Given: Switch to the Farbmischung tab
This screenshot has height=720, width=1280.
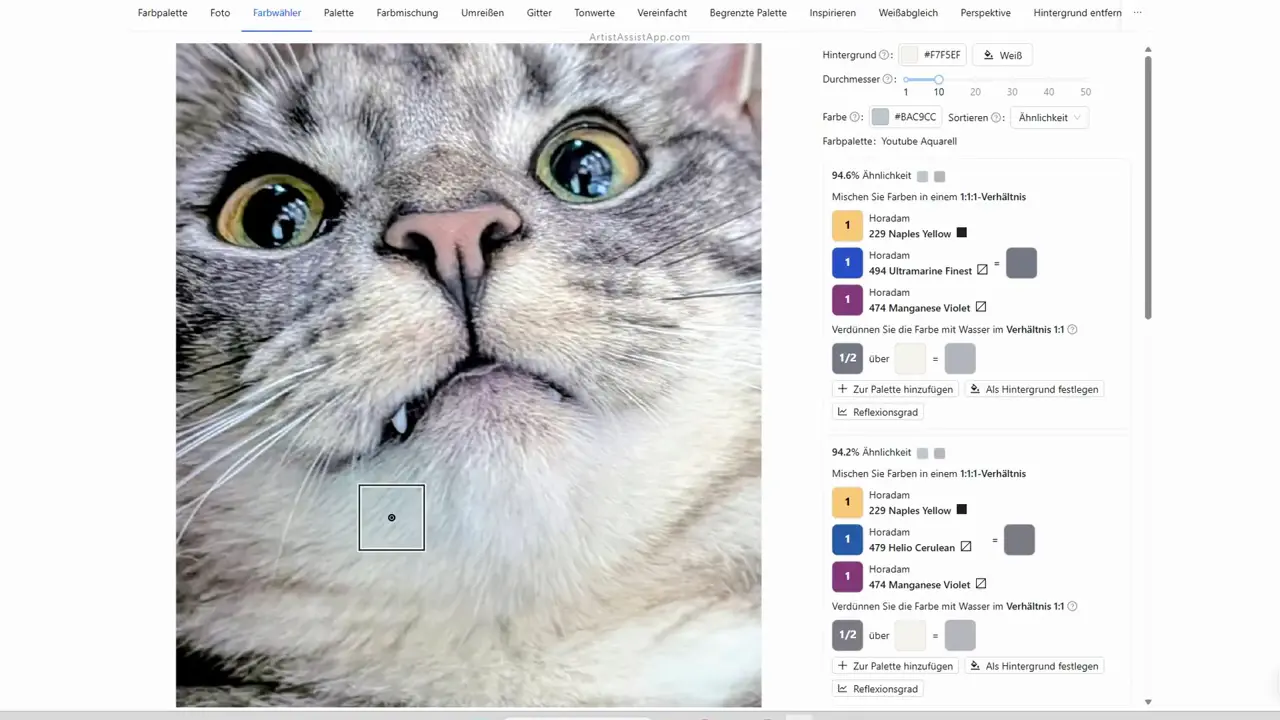Looking at the screenshot, I should (x=406, y=13).
